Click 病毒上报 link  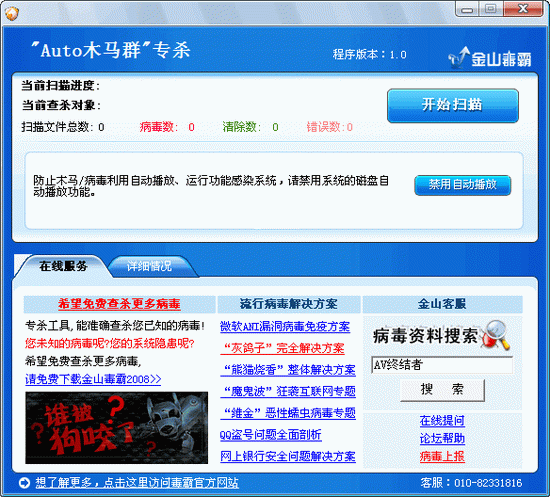click(x=442, y=456)
